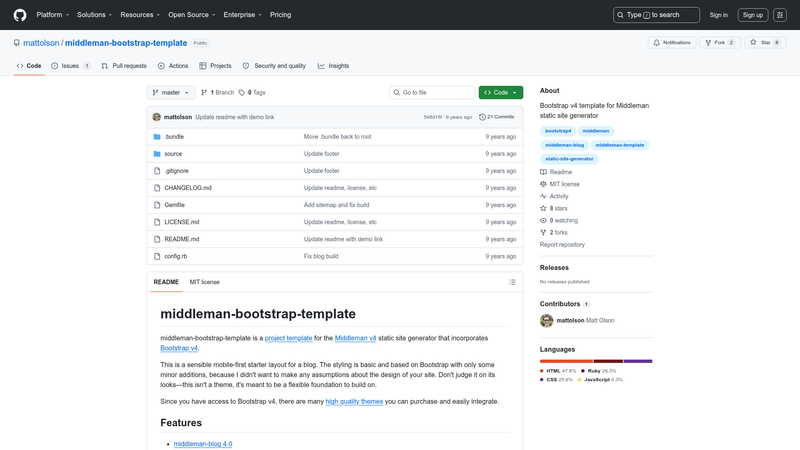Select the MIT license tab in README panel
The image size is (800, 450).
[205, 282]
